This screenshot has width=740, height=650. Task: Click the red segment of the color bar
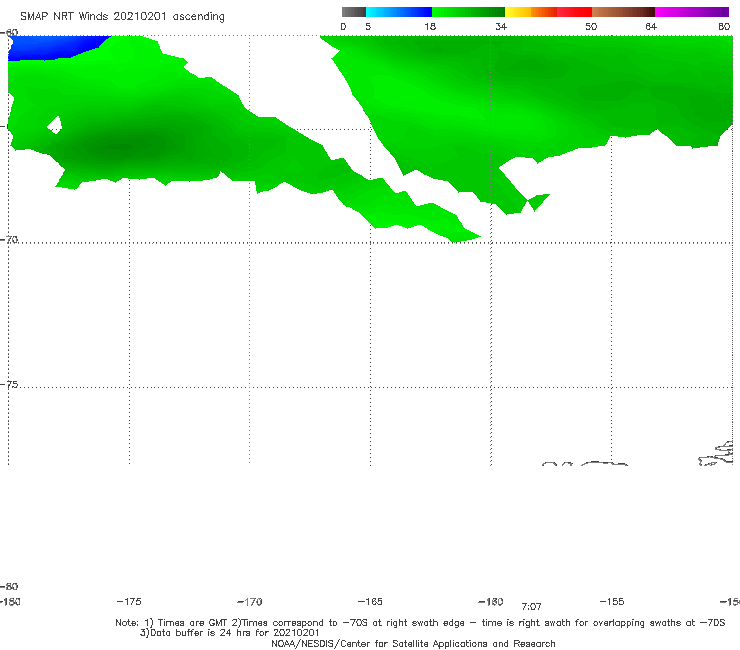click(574, 12)
